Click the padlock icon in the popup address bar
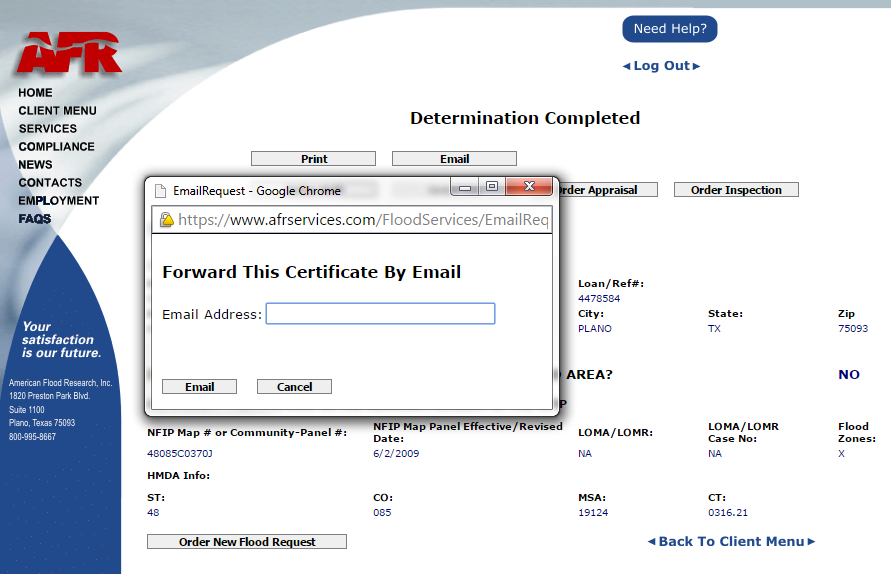The height and width of the screenshot is (574, 891). coord(166,220)
